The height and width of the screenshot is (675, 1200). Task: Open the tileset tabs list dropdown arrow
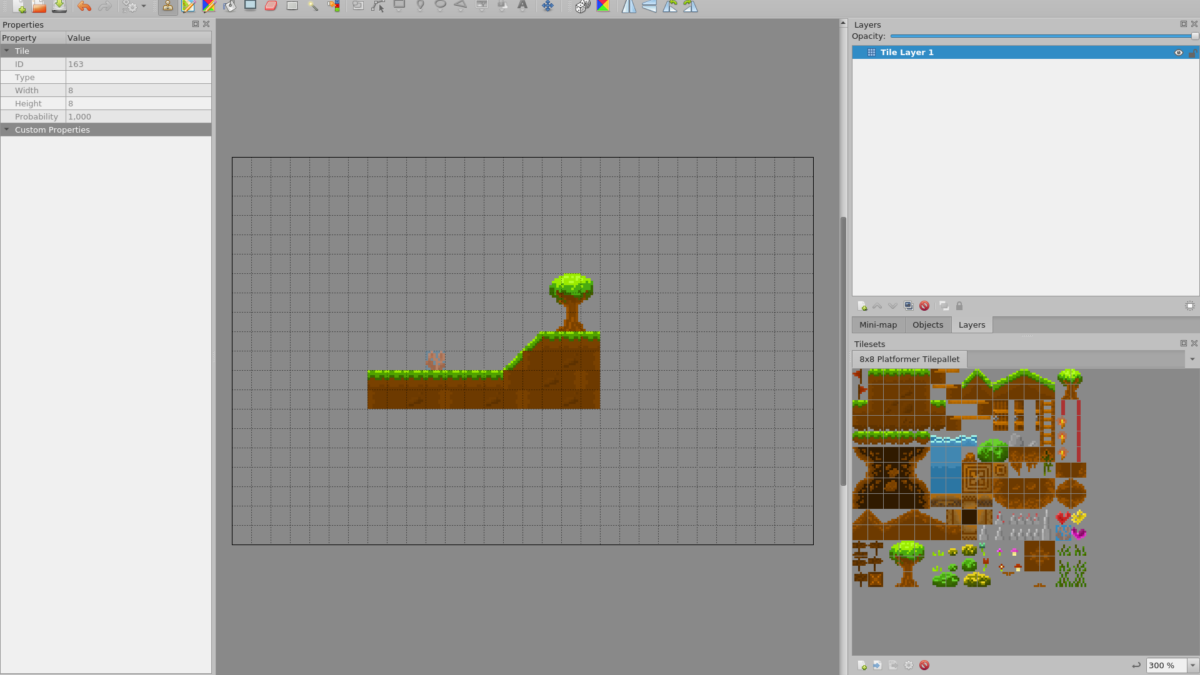(x=1192, y=358)
